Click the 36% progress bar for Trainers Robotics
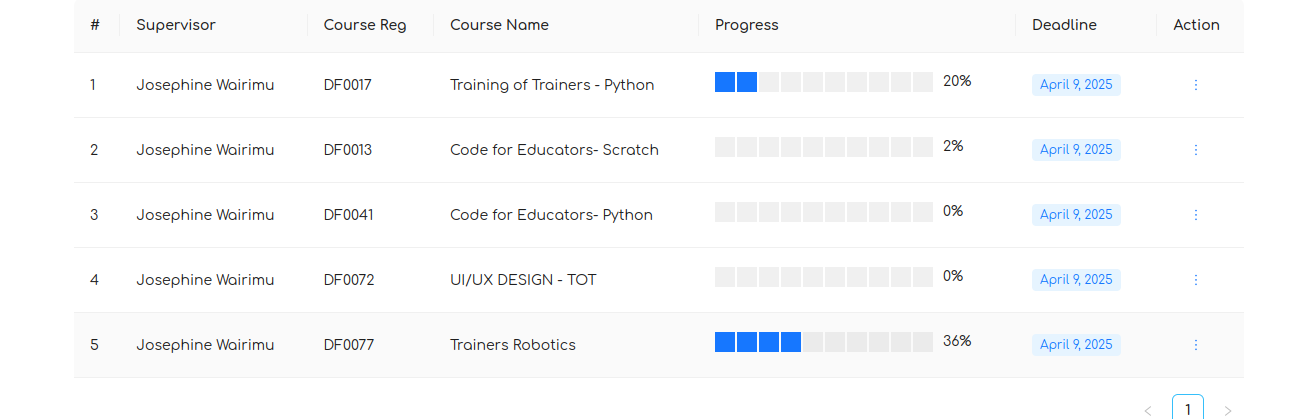 click(823, 342)
